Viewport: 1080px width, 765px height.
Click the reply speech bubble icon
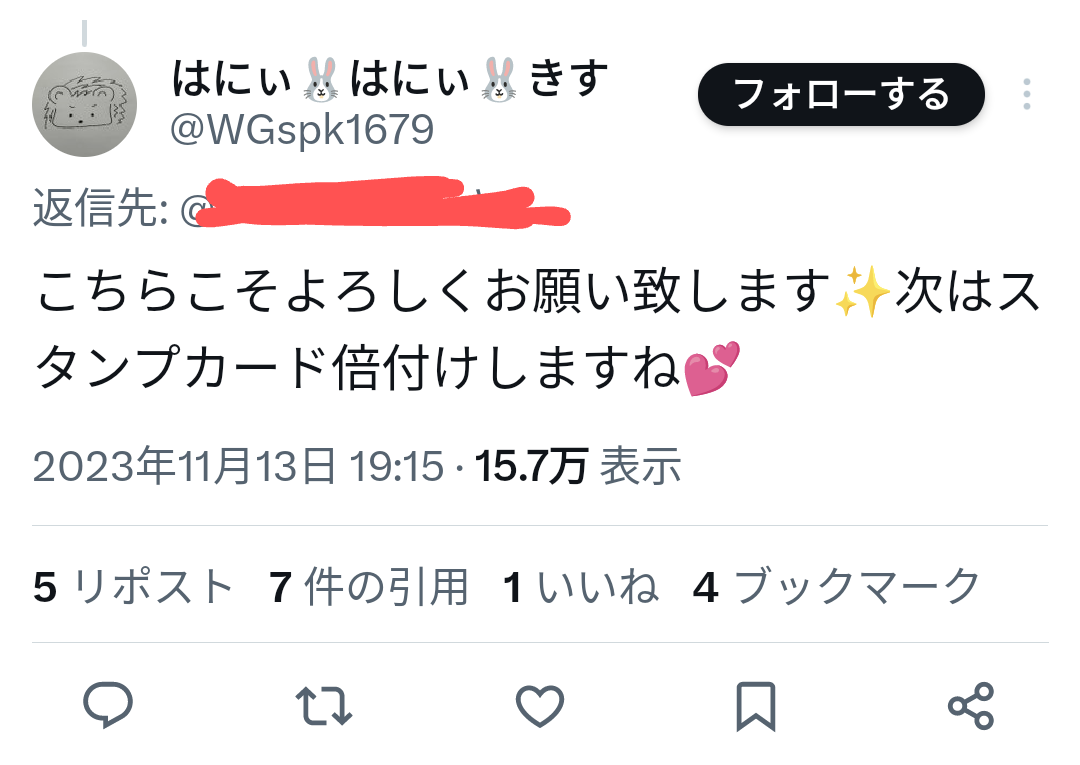click(x=107, y=705)
